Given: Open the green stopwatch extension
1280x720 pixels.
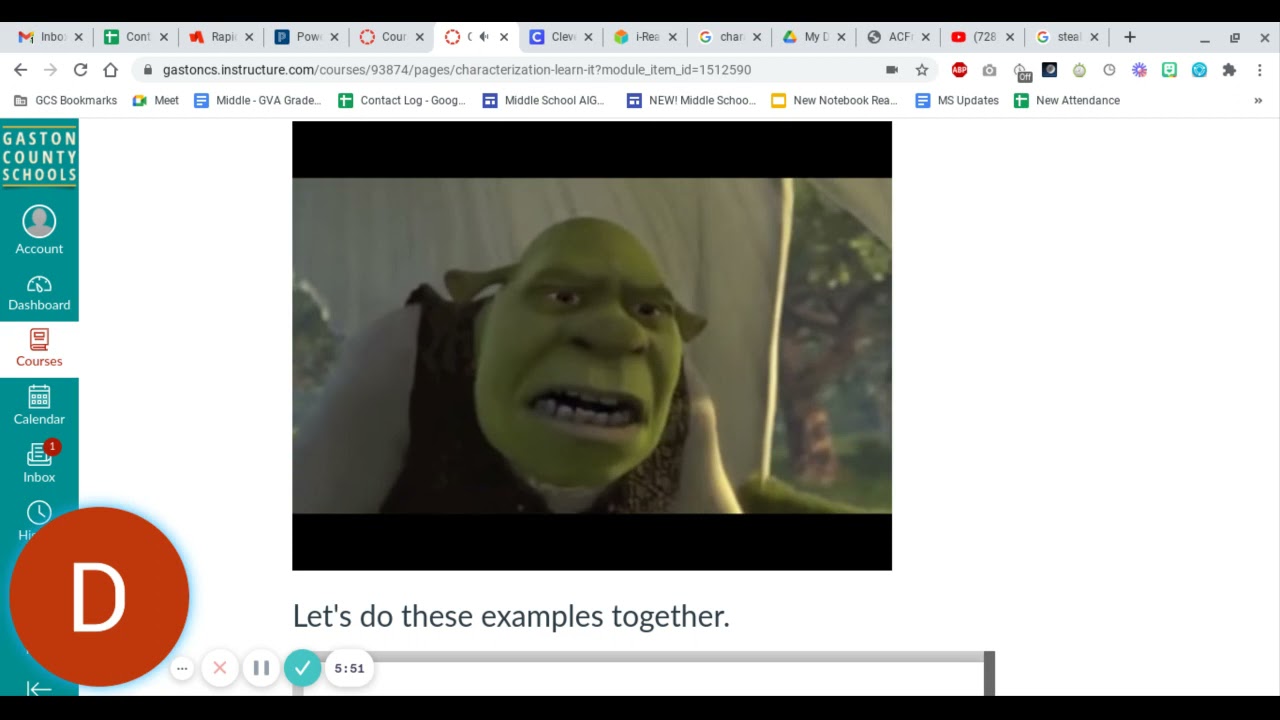Looking at the screenshot, I should 1079,69.
